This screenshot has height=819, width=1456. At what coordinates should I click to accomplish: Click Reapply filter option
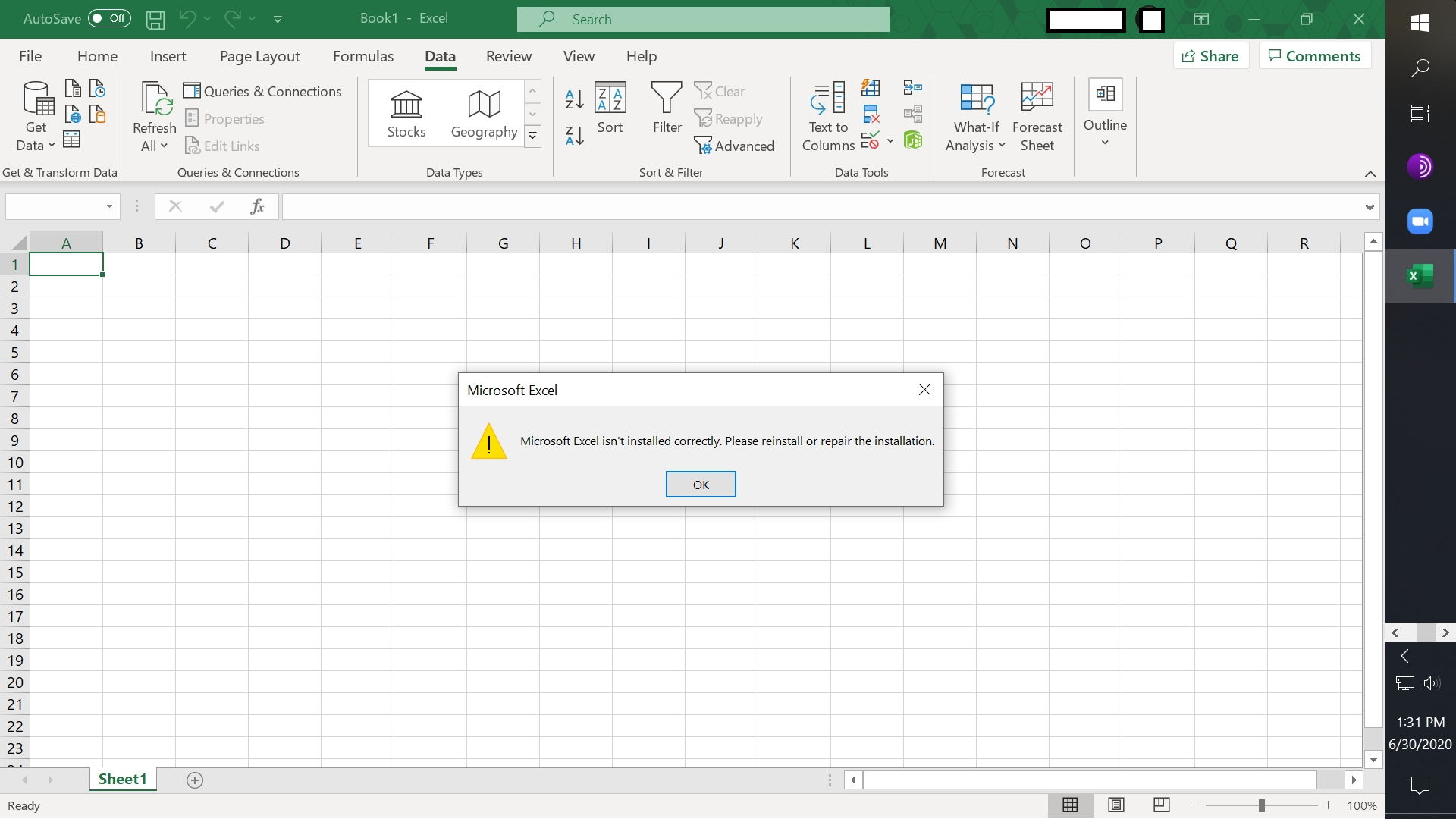[728, 118]
